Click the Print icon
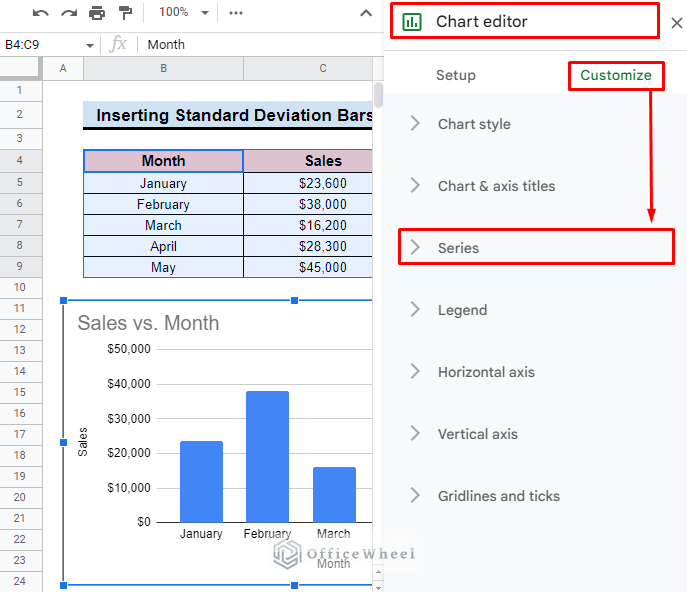 pos(97,13)
